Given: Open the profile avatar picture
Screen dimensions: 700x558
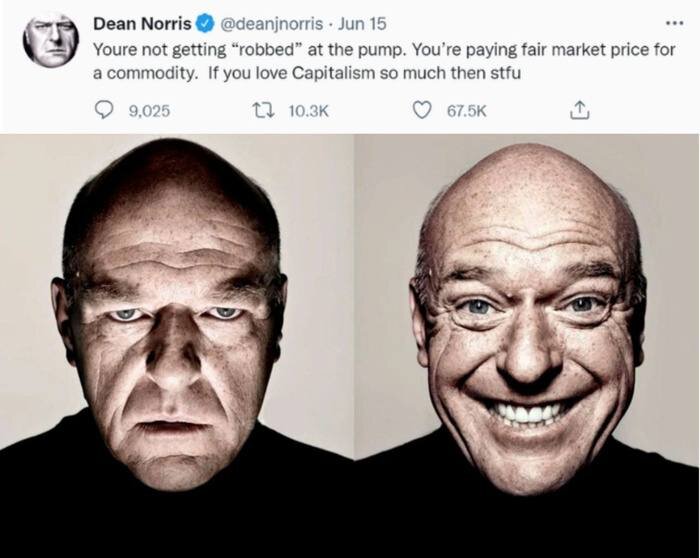Looking at the screenshot, I should pyautogui.click(x=50, y=40).
